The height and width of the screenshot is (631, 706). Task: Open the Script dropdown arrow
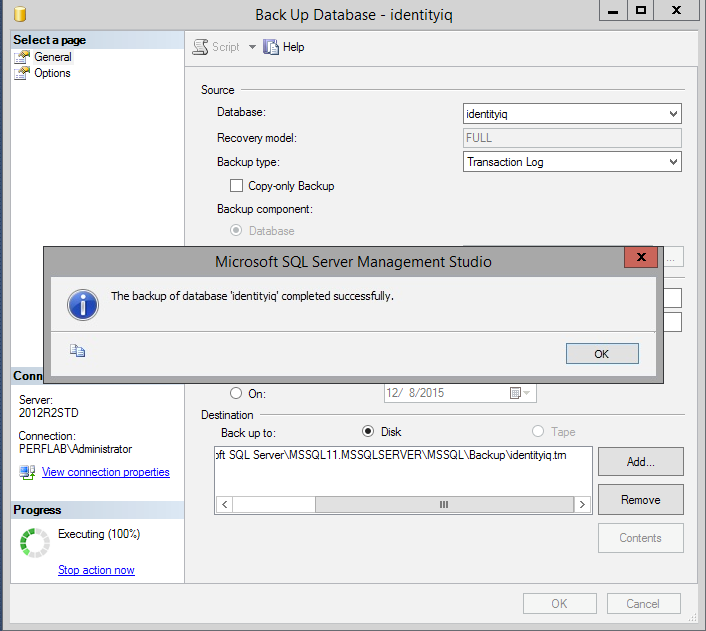pos(252,47)
